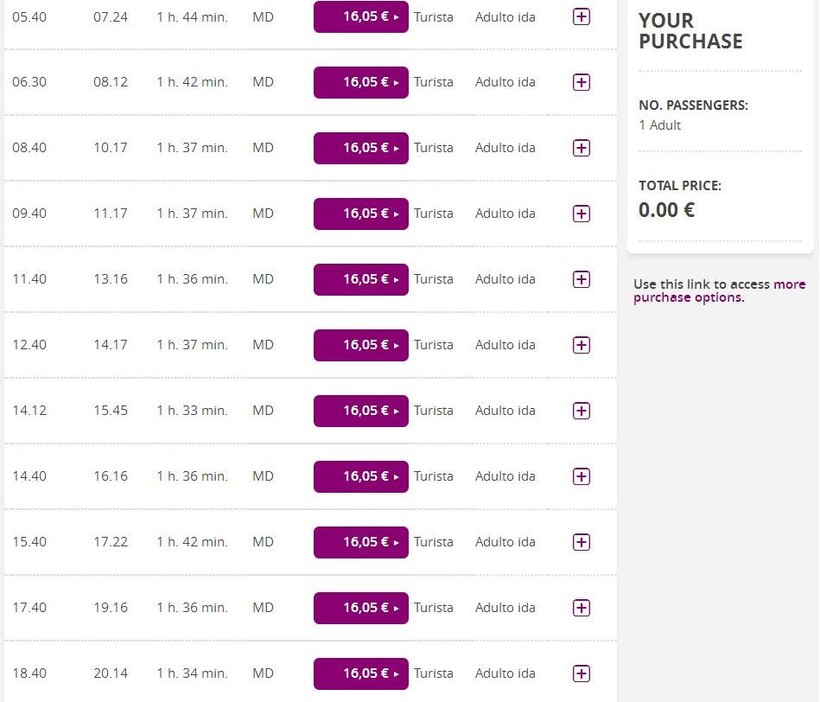Pick the 08.40 train fare button

click(x=361, y=148)
